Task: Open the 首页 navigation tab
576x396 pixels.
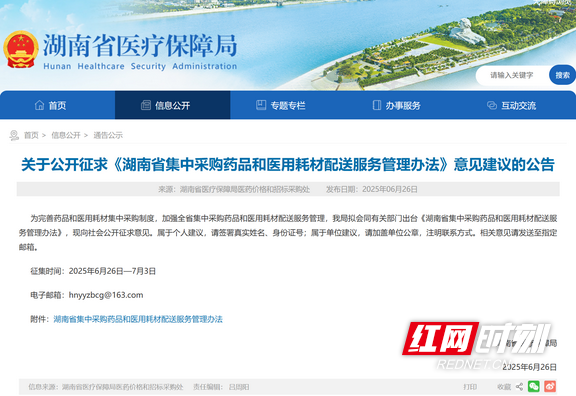Action: click(x=58, y=105)
